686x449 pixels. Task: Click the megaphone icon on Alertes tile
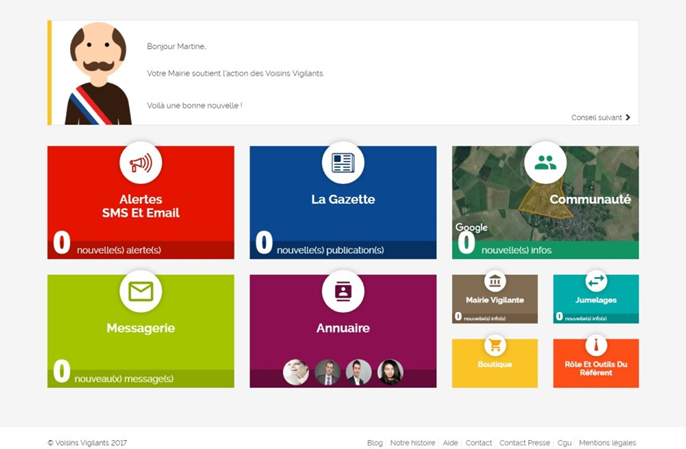pyautogui.click(x=141, y=163)
